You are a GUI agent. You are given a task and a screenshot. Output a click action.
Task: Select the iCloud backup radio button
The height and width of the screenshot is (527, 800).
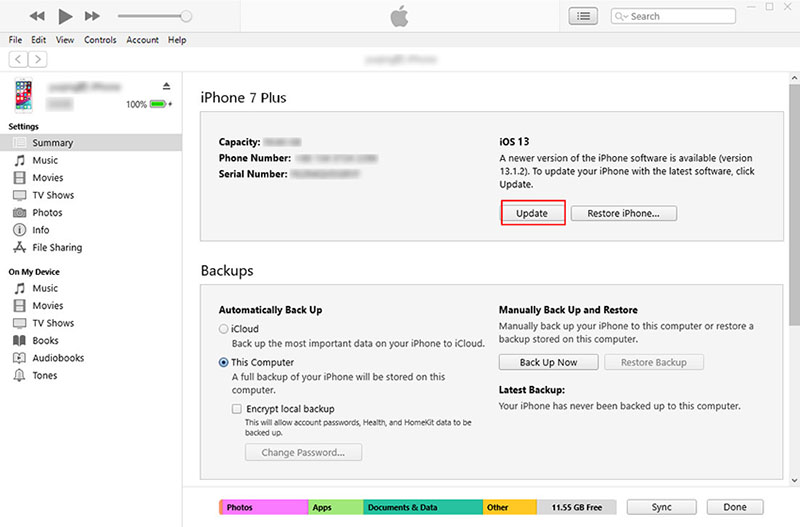click(223, 329)
